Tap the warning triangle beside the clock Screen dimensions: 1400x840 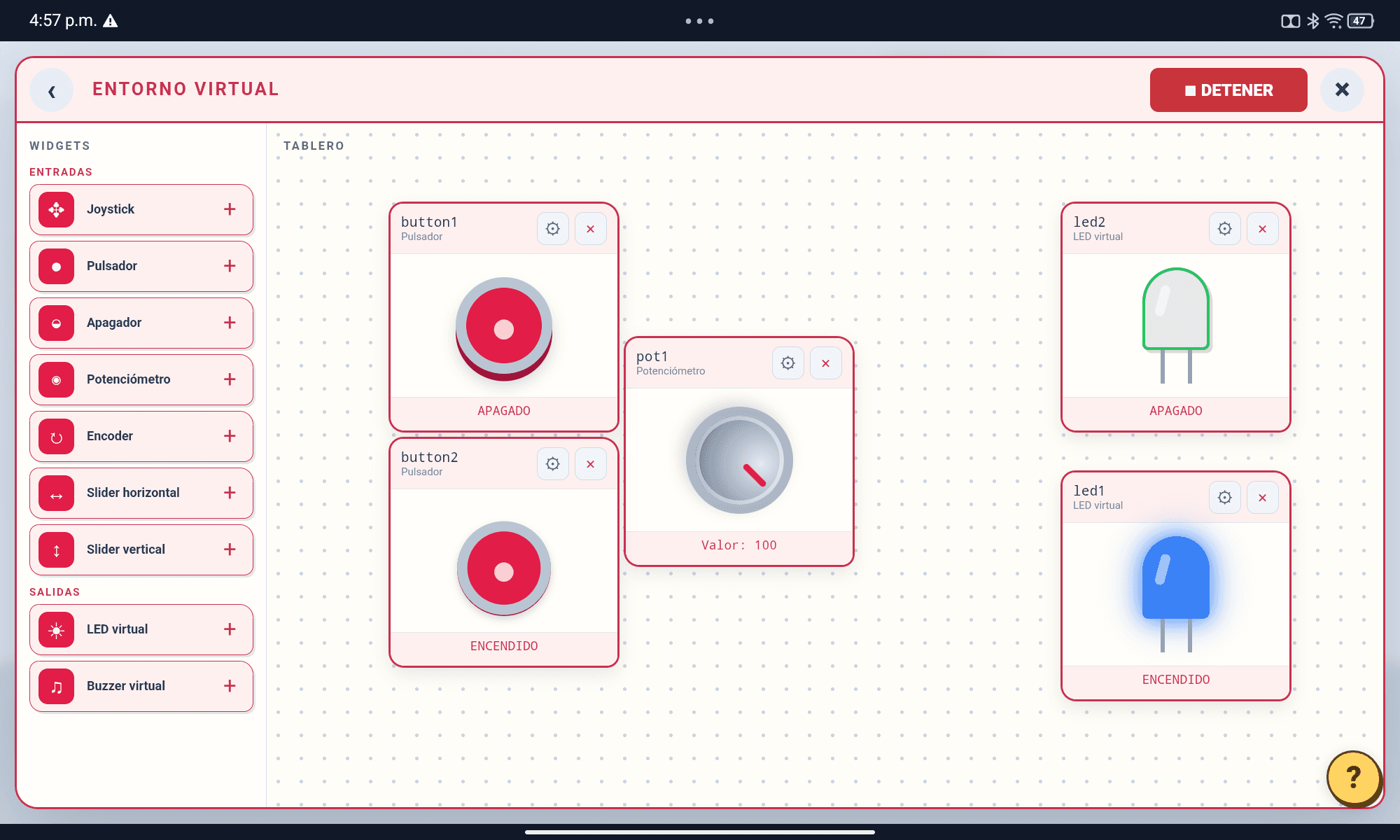(x=111, y=21)
